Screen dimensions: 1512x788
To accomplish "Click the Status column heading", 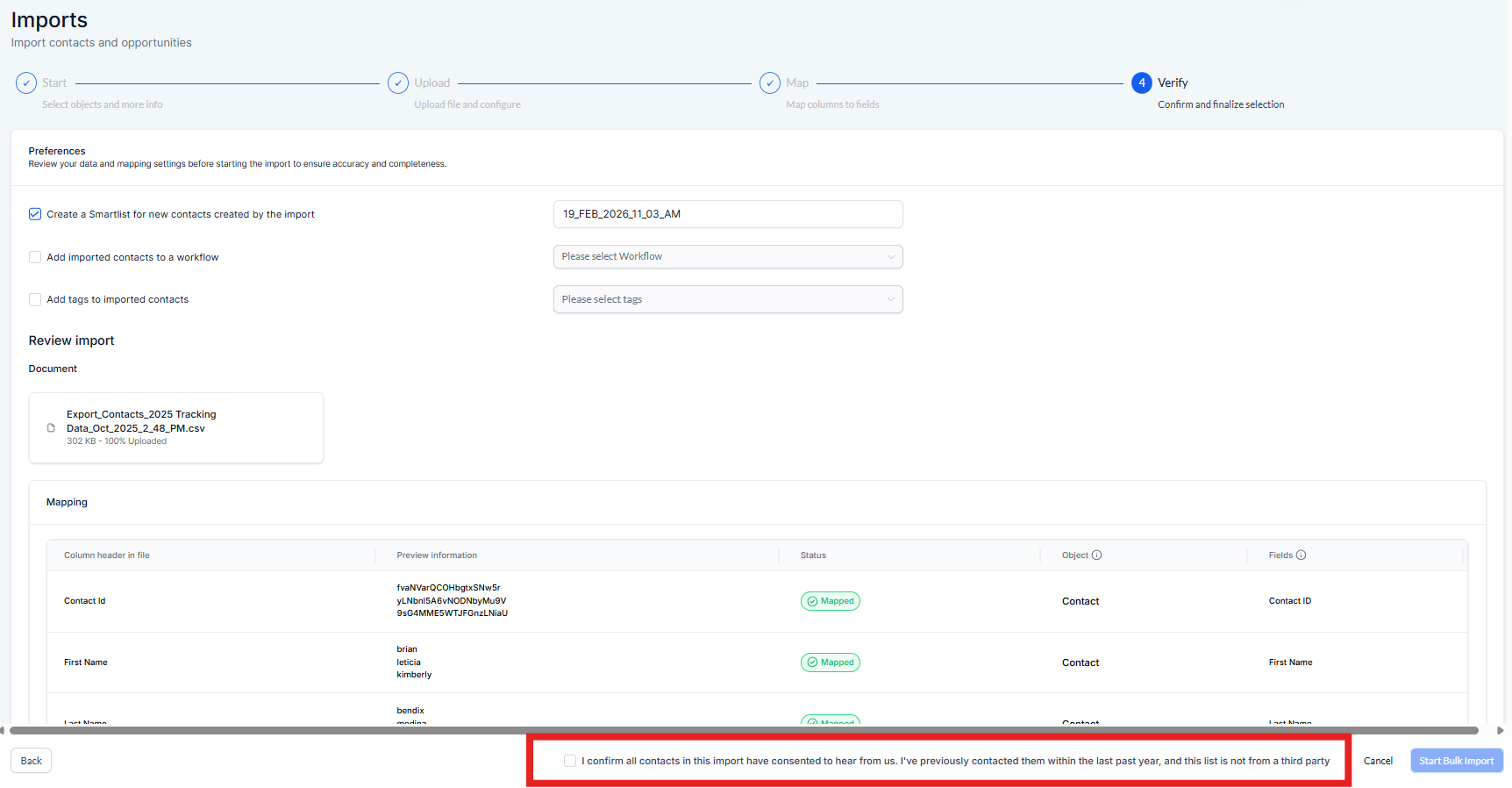I will pyautogui.click(x=813, y=555).
